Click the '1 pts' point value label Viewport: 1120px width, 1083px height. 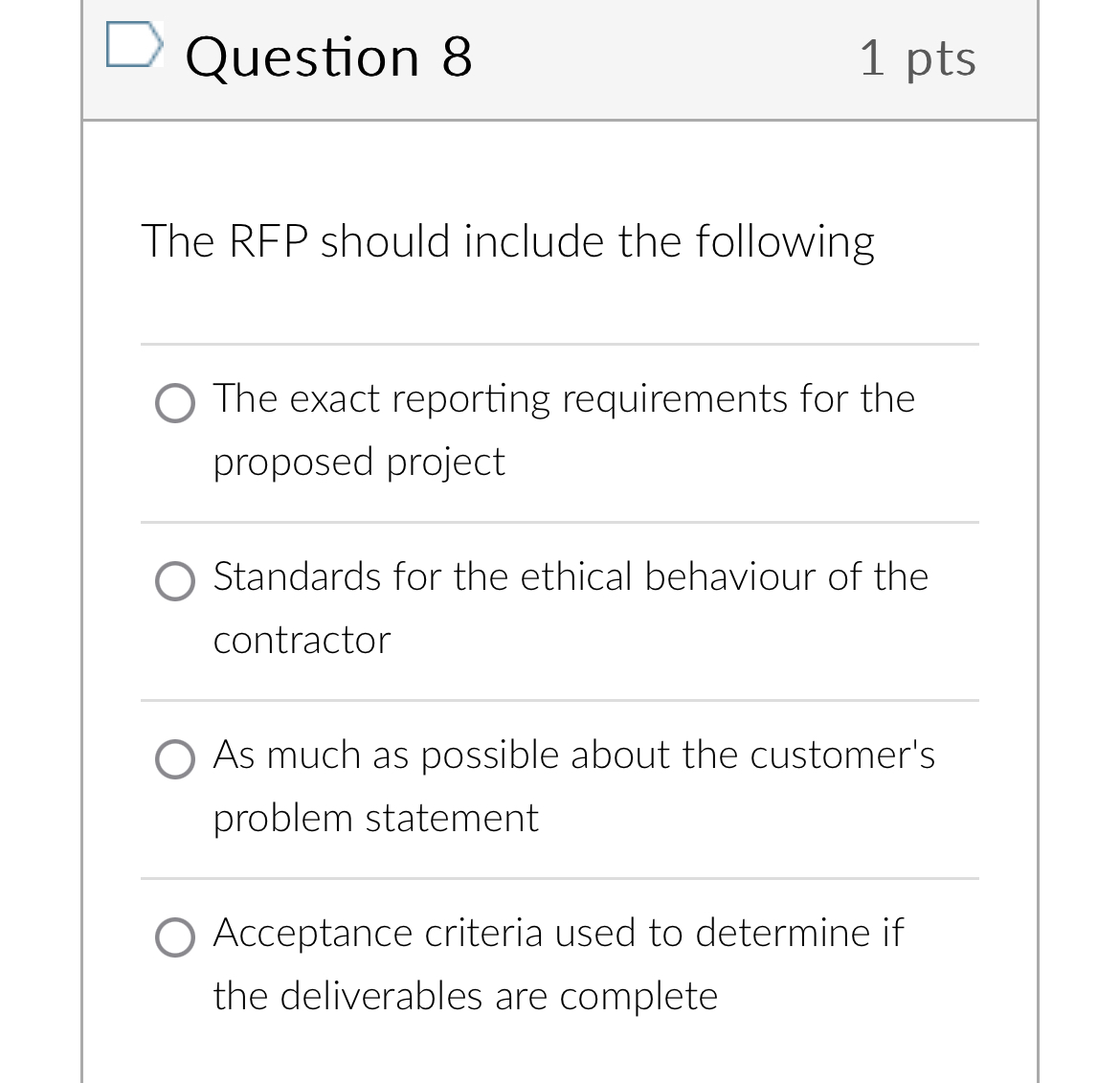click(917, 56)
